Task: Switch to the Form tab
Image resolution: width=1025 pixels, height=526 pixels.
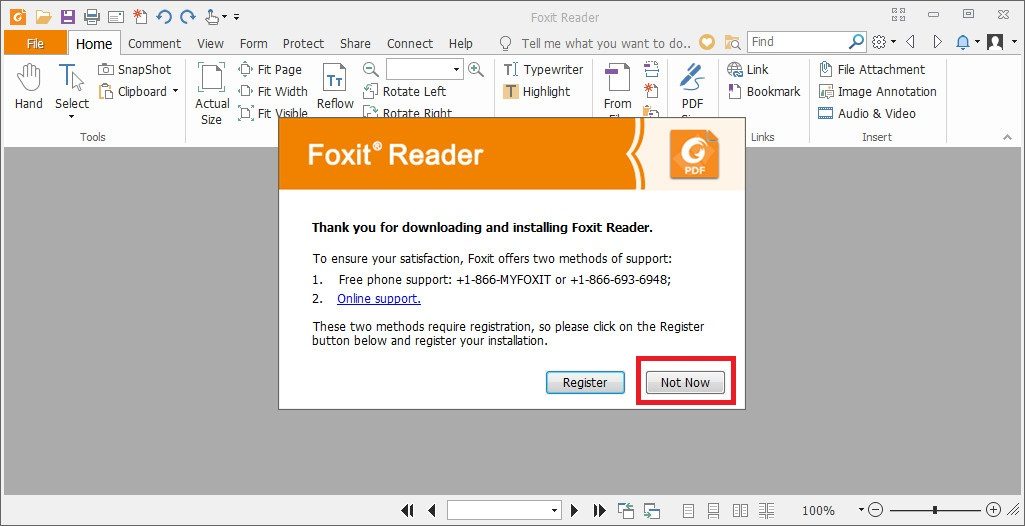Action: point(253,43)
